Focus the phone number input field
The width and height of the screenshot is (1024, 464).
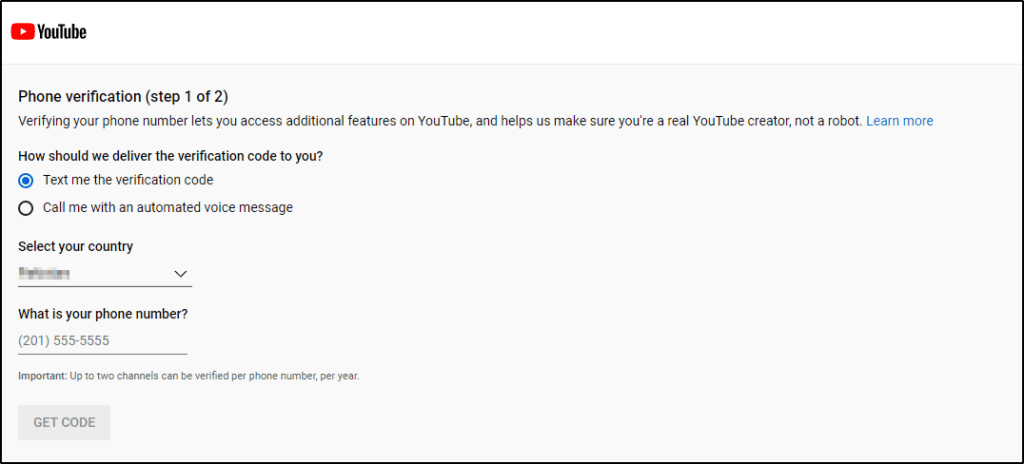(x=103, y=340)
